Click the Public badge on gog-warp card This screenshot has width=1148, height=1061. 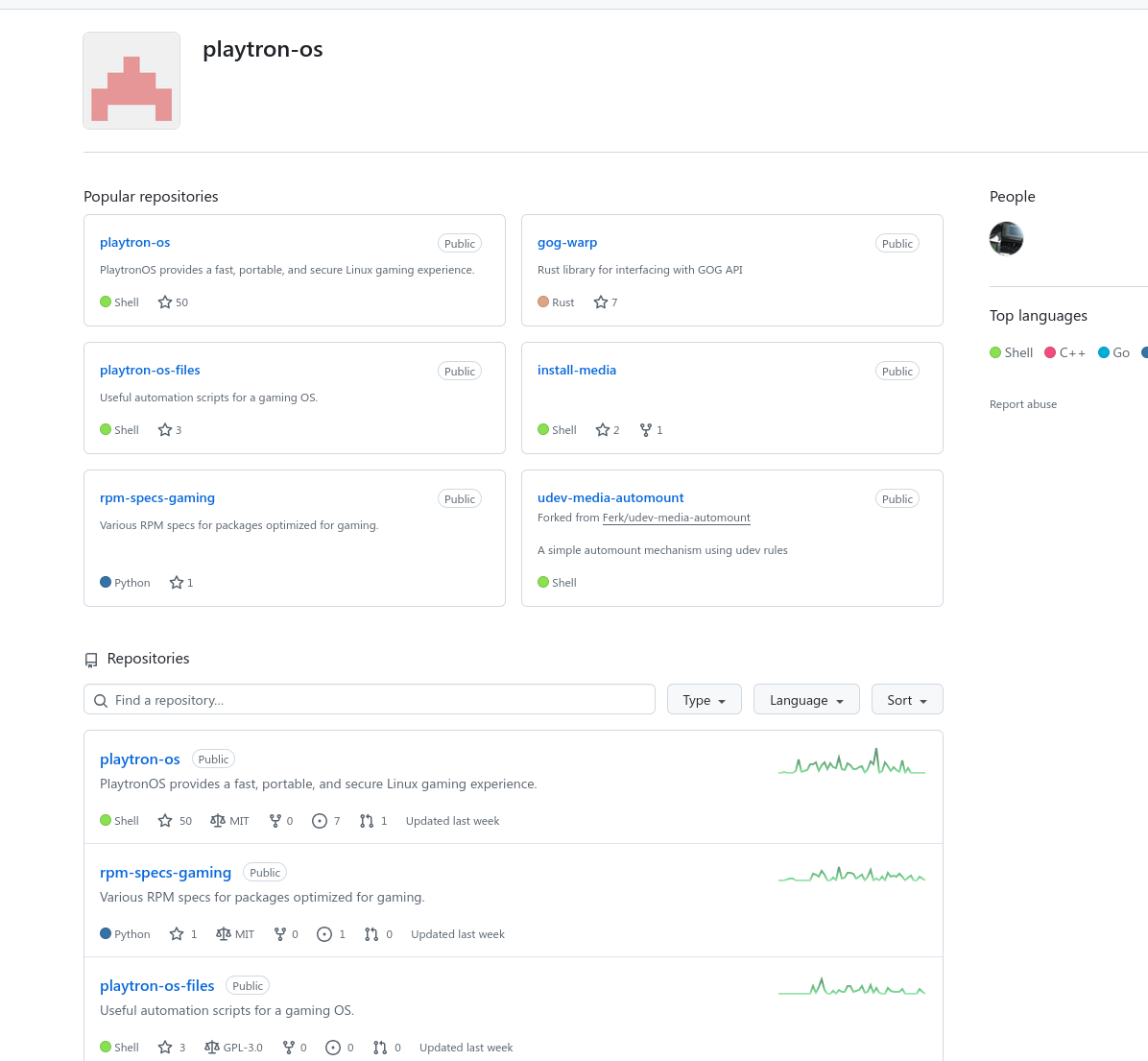(897, 244)
